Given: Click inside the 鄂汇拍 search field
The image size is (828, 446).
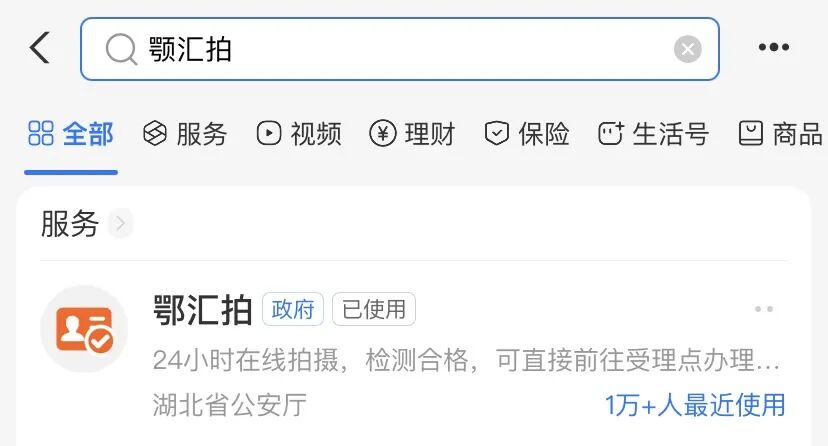Looking at the screenshot, I should coord(400,49).
